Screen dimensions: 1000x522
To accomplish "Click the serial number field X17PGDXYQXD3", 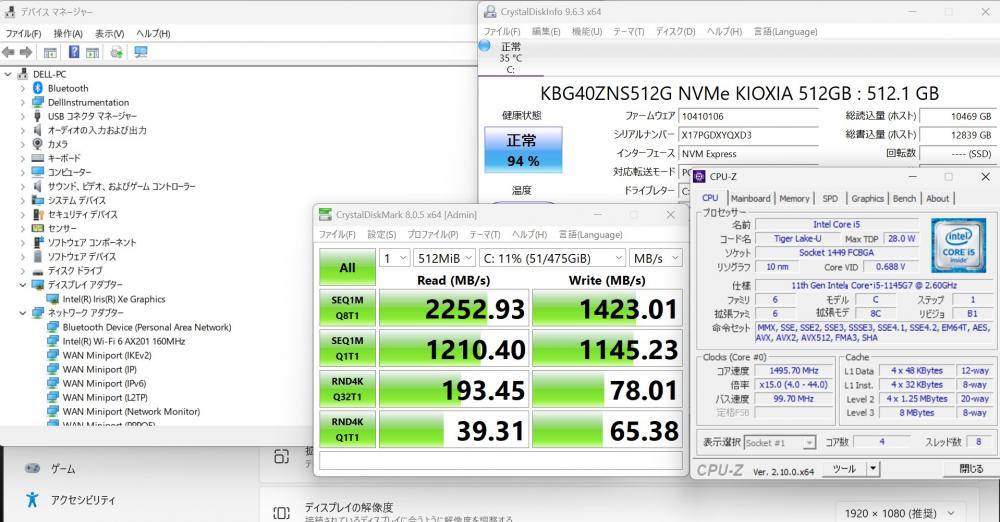I will pyautogui.click(x=749, y=135).
